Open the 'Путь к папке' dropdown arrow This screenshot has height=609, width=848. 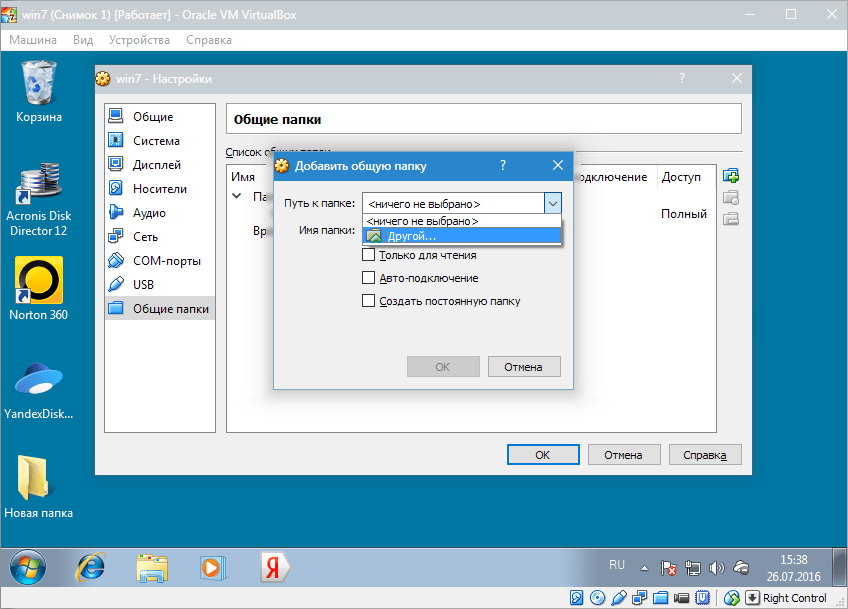[x=552, y=203]
